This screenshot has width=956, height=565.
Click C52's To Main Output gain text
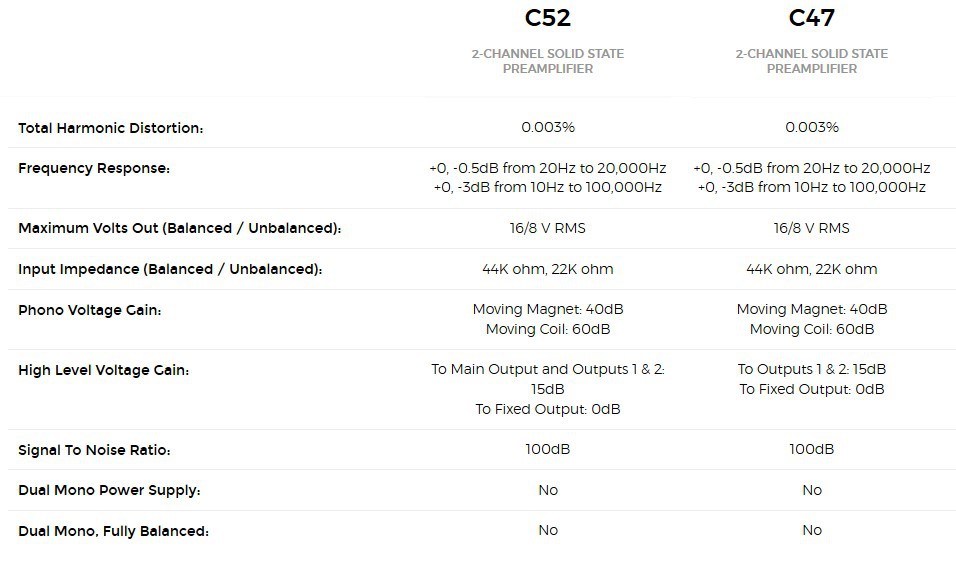point(547,370)
